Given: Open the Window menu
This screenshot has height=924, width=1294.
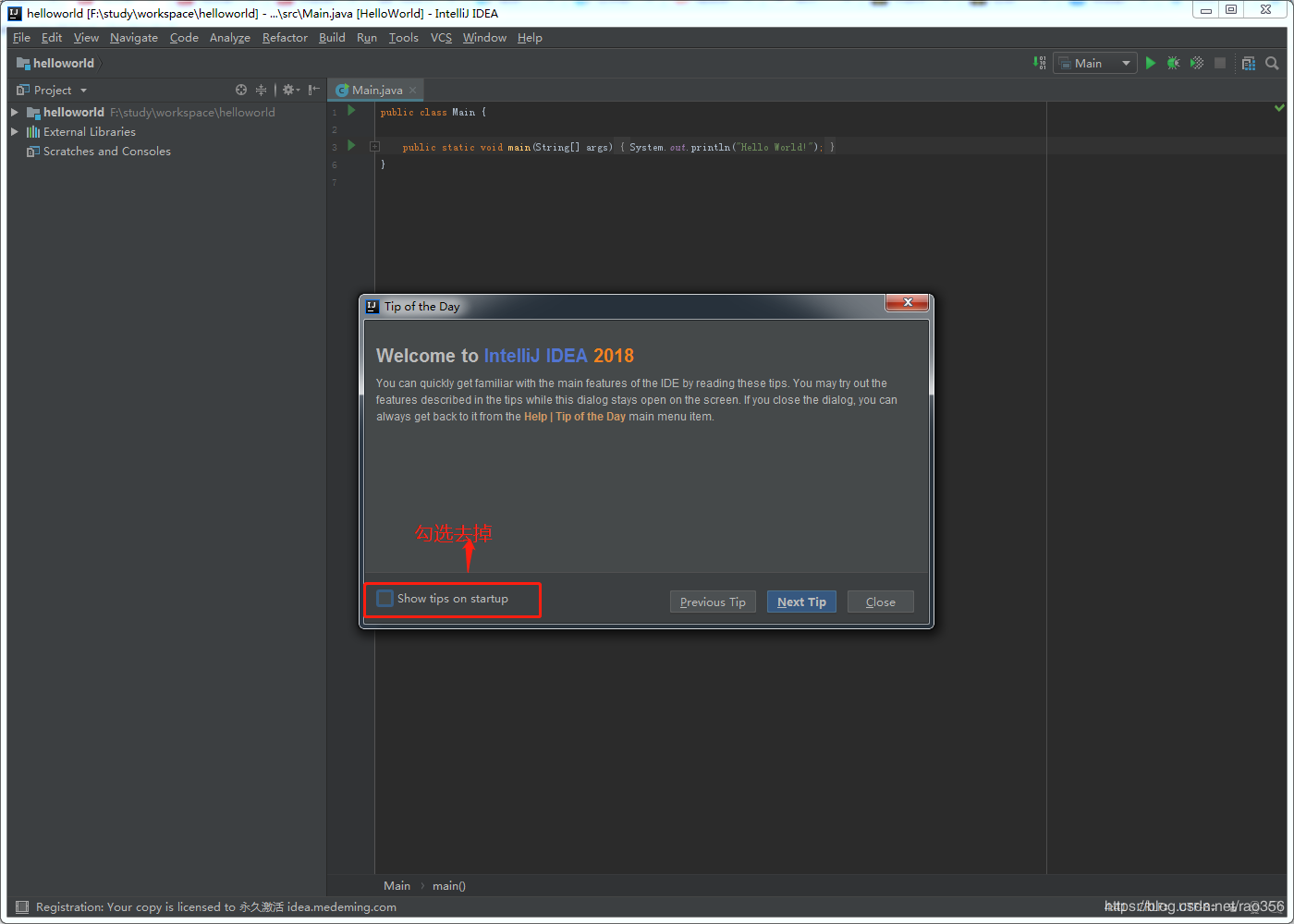Looking at the screenshot, I should pos(484,38).
